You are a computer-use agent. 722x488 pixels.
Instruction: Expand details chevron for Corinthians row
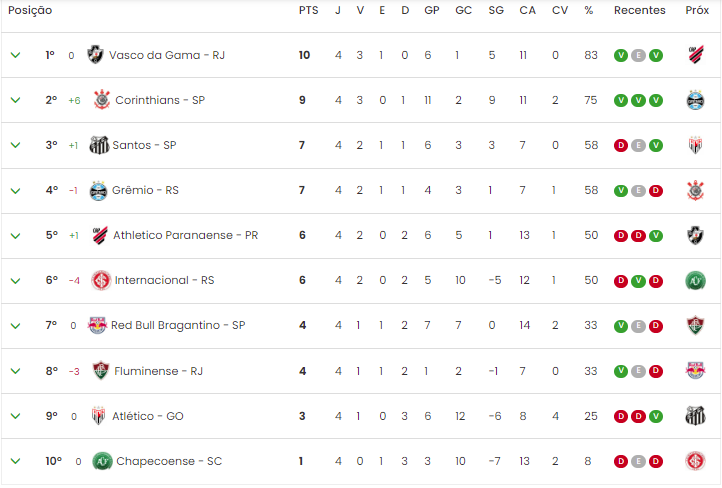(x=15, y=100)
